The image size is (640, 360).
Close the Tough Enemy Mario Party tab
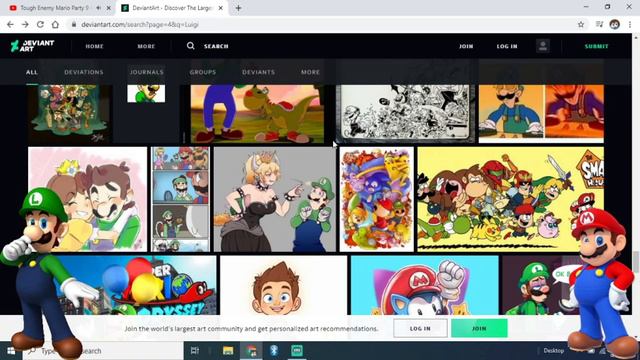[109, 8]
